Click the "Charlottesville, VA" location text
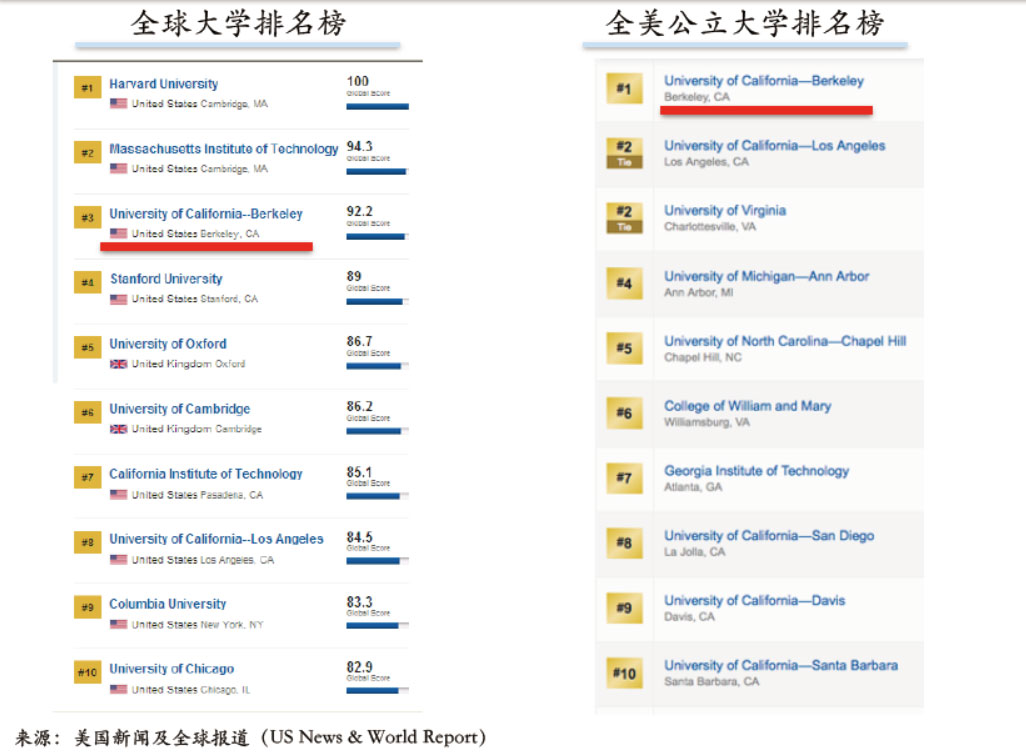The width and height of the screenshot is (1026, 755). 710,227
